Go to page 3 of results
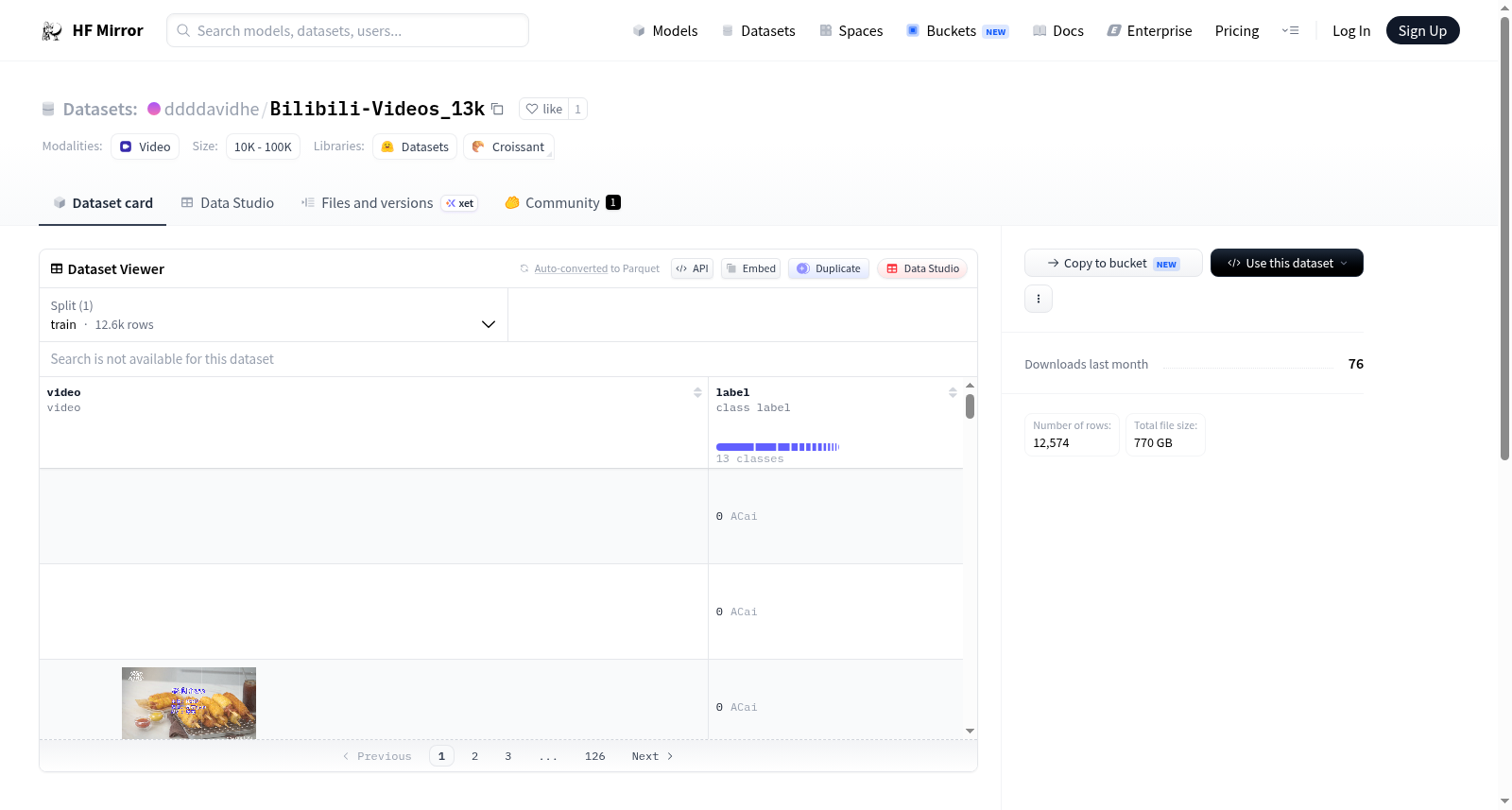Image resolution: width=1512 pixels, height=810 pixels. pos(508,756)
